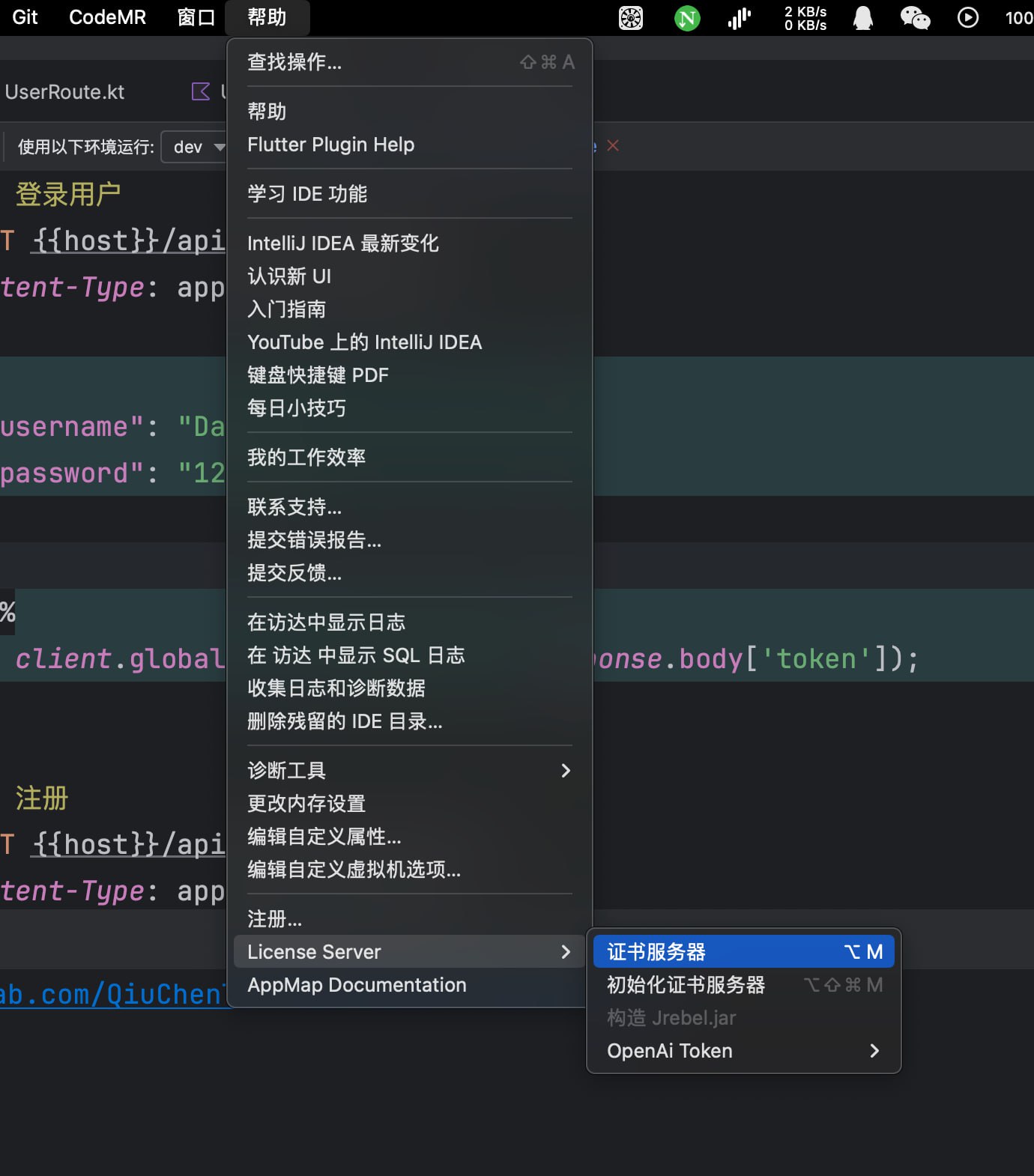Select 更改内存设置
Screen dimensions: 1034x1176
click(410, 804)
